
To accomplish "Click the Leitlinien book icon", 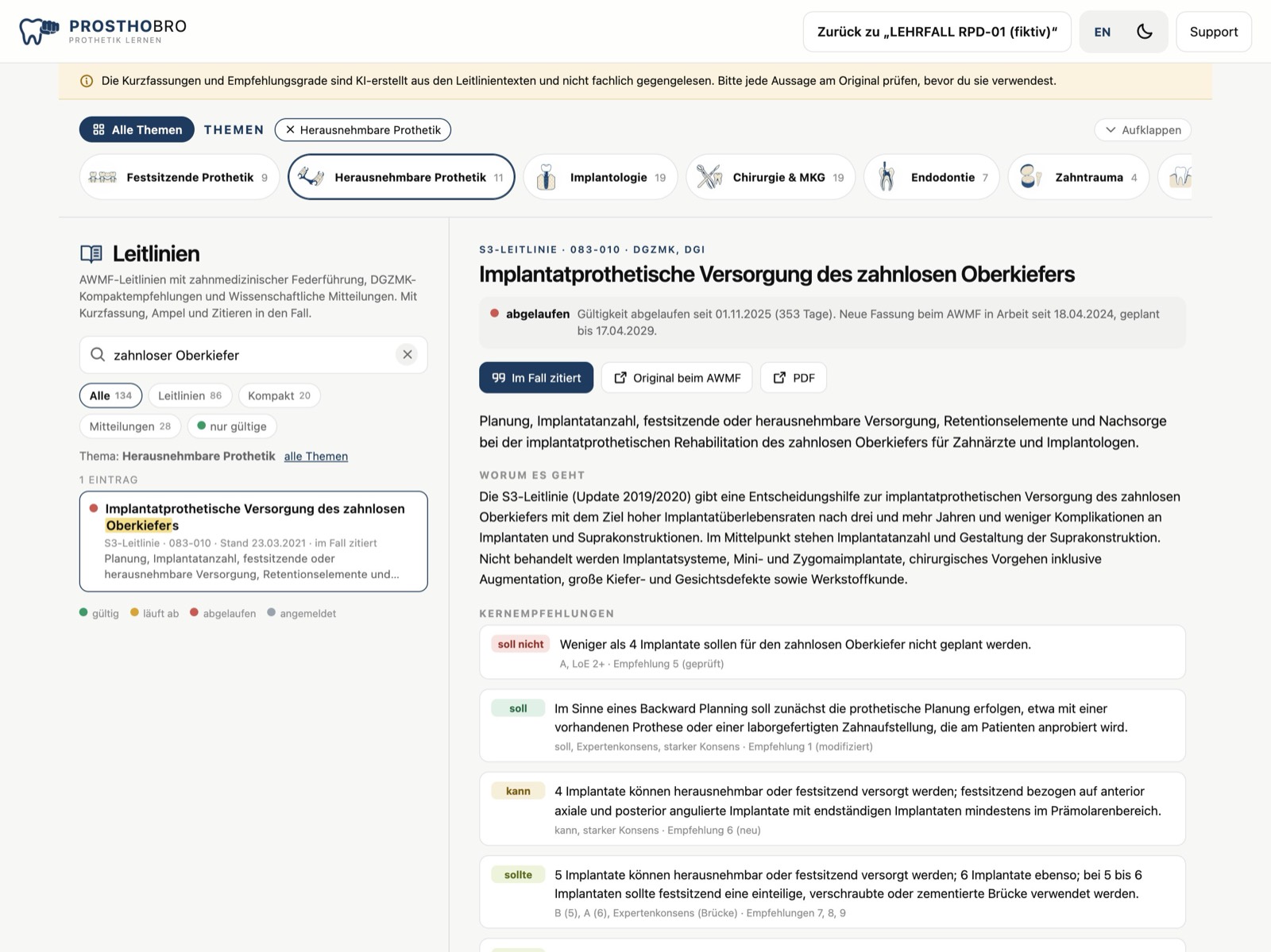I will pos(91,254).
